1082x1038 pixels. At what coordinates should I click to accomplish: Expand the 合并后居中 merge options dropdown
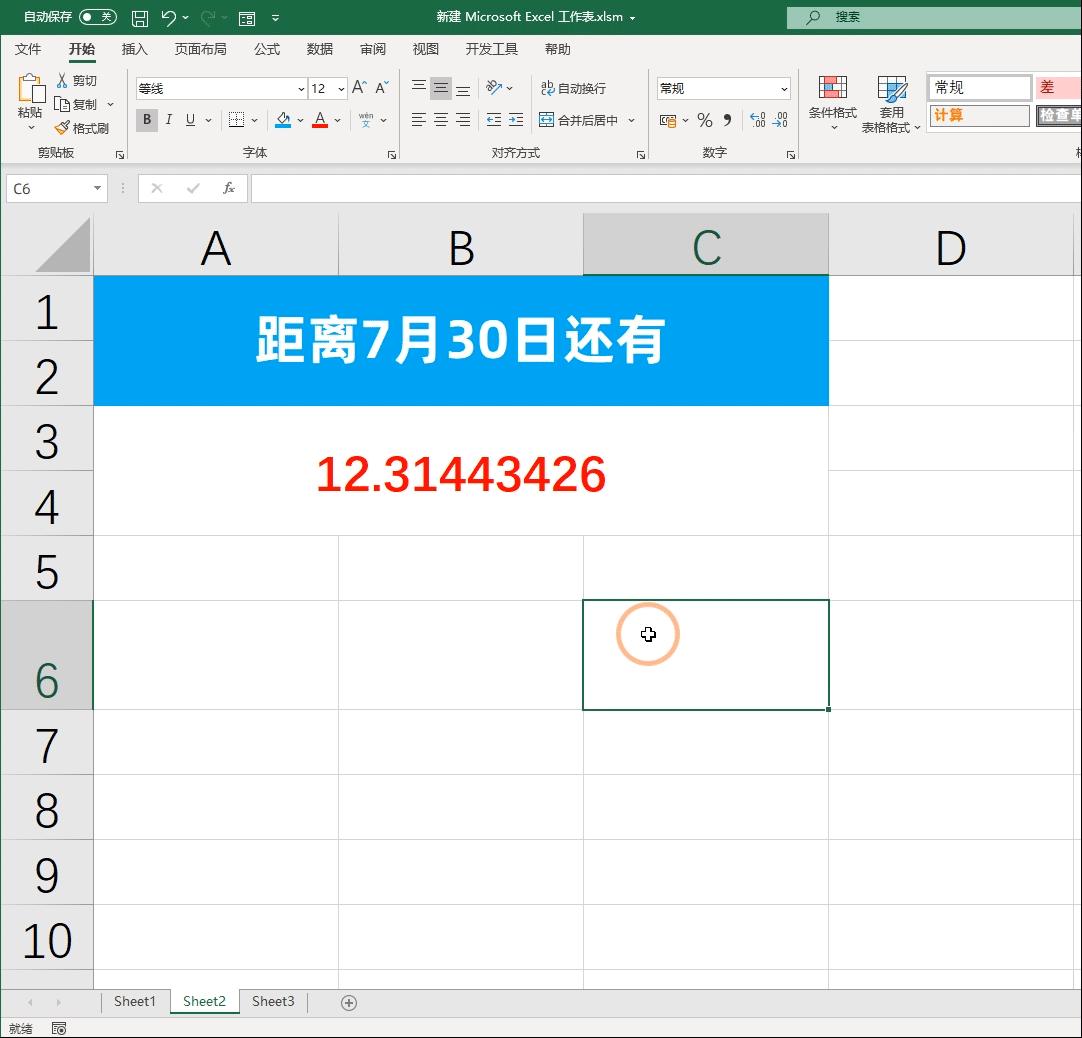(630, 120)
